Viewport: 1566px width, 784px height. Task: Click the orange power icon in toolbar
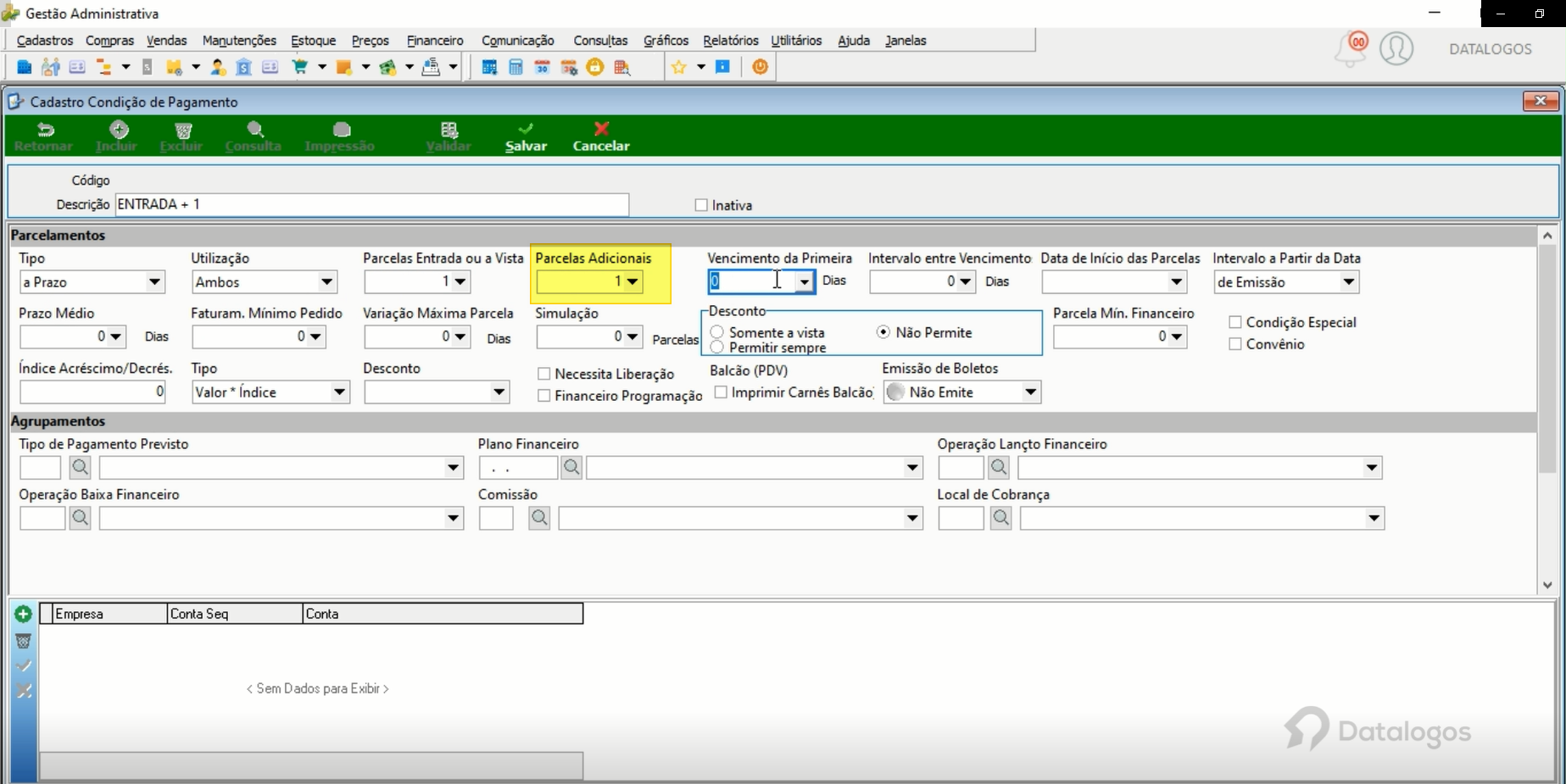(761, 67)
